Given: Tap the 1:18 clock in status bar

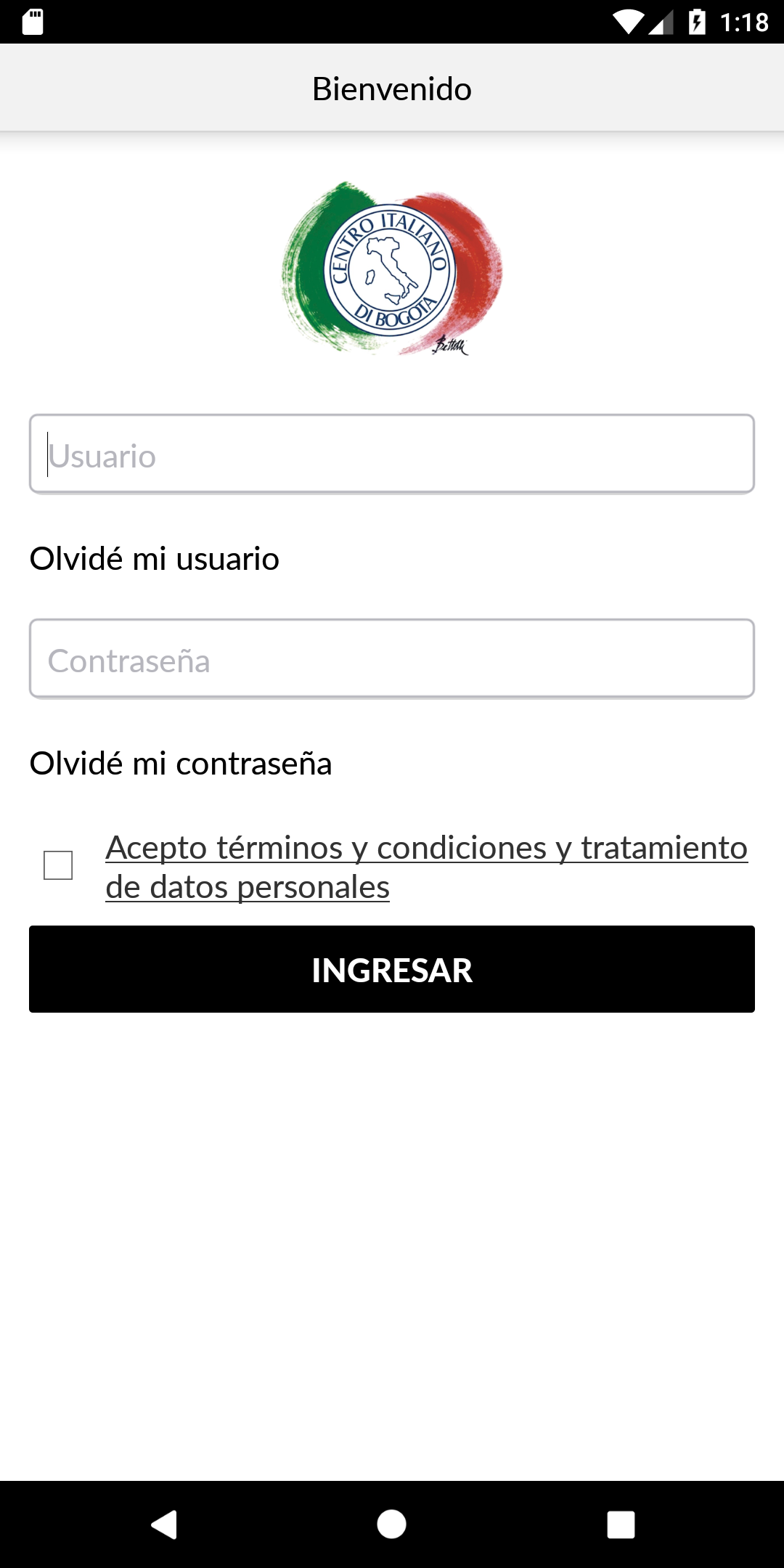Looking at the screenshot, I should click(744, 23).
